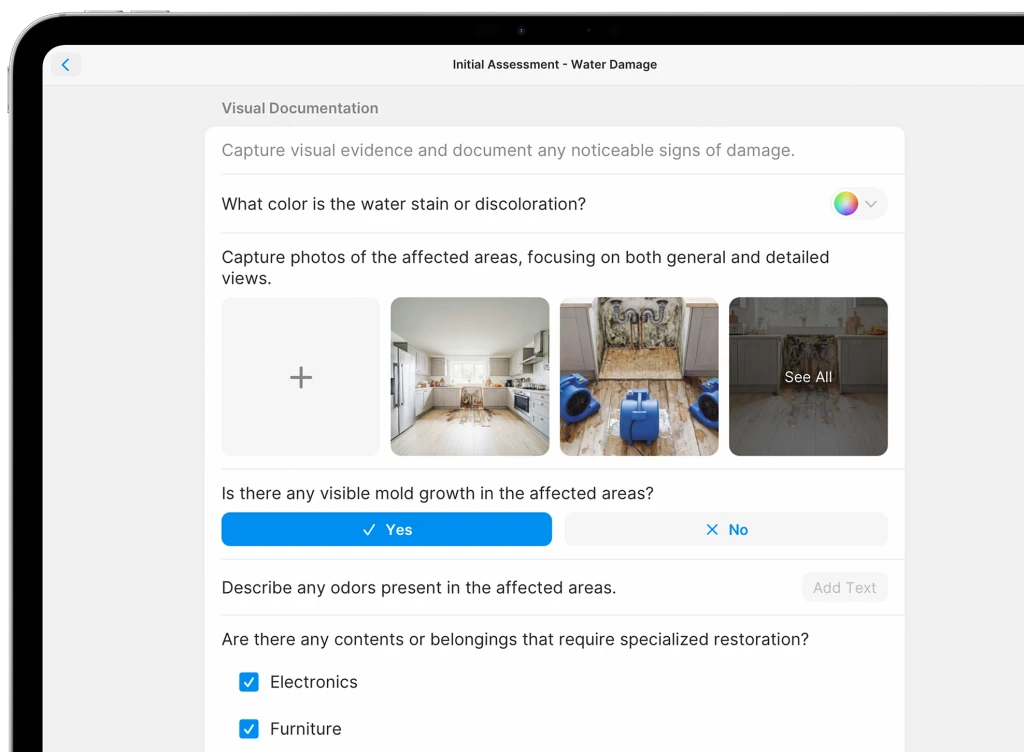Click the 'Describe any odors' question text
Viewport: 1024px width, 752px height.
[419, 588]
